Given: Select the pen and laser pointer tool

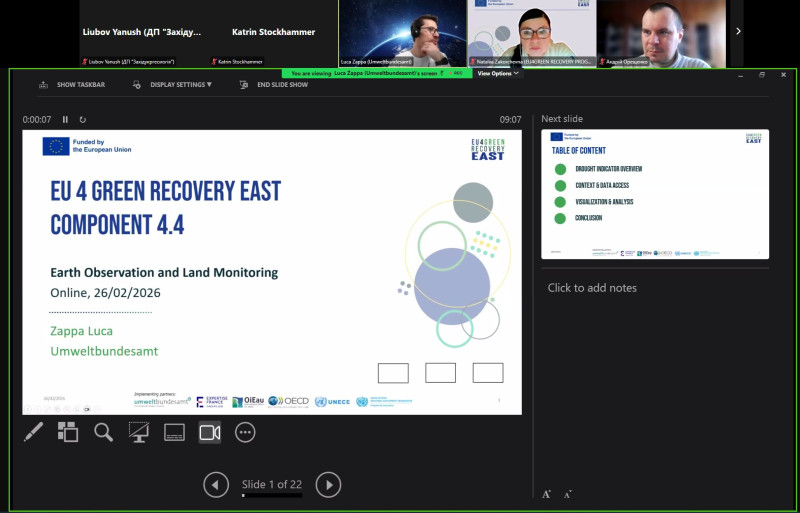Looking at the screenshot, I should click(33, 432).
